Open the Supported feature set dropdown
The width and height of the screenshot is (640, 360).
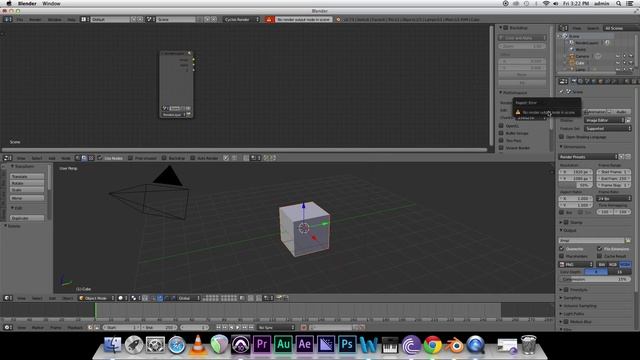pos(608,129)
